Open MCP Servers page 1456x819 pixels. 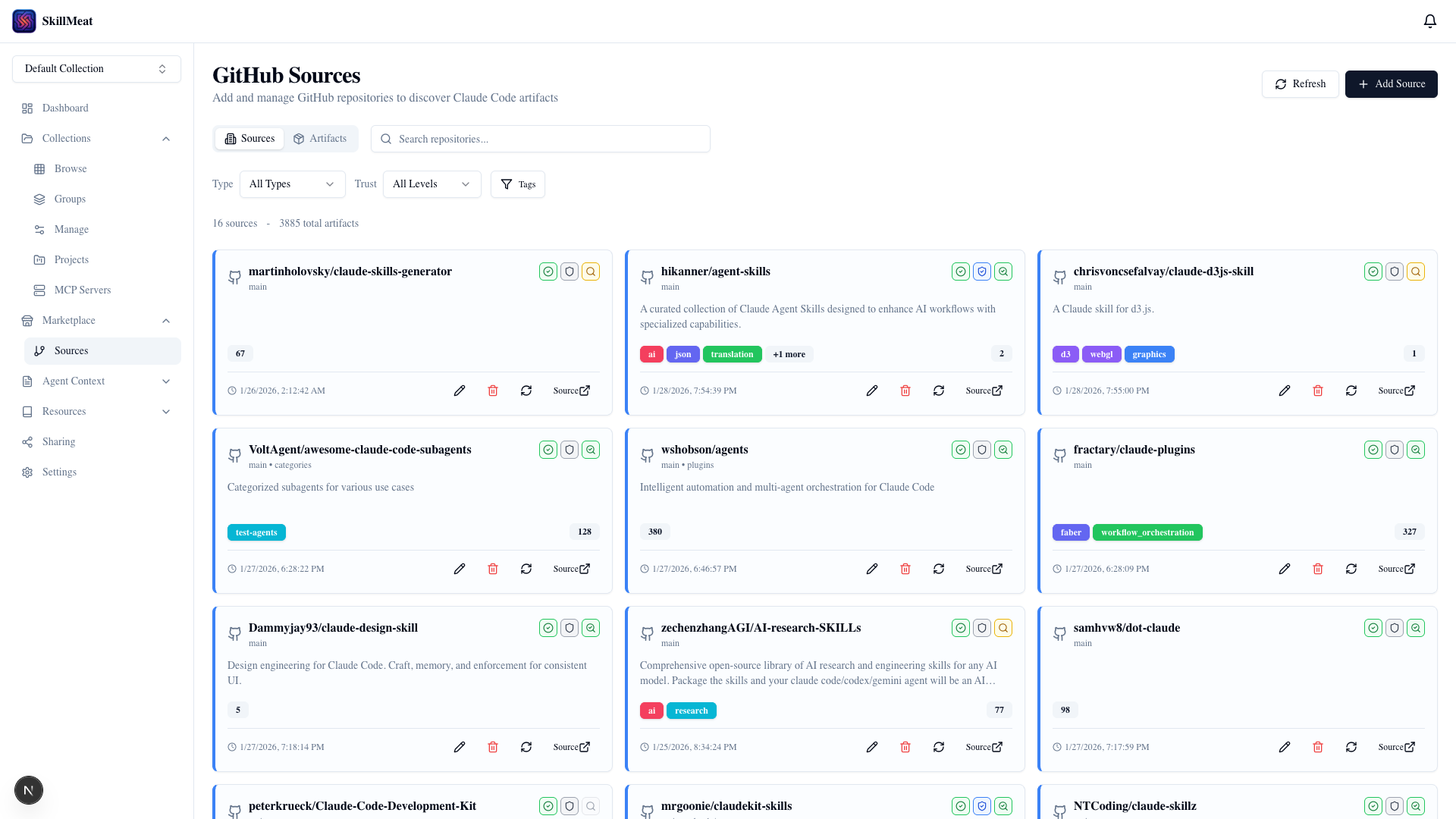coord(102,290)
